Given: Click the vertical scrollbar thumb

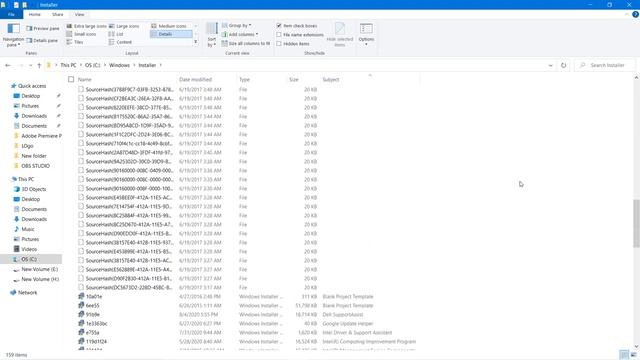Looking at the screenshot, I should tap(636, 223).
